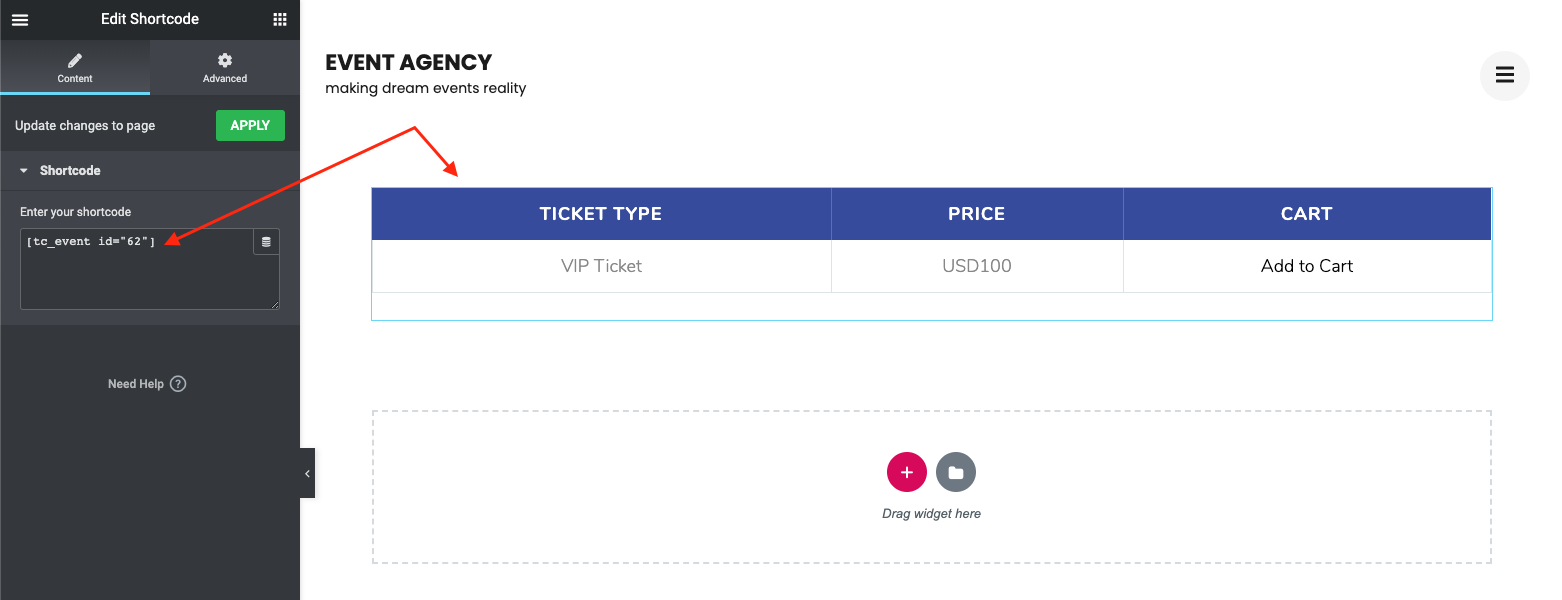Hide the editing panel with the side chevron
Screen dimensions: 1562x600
[x=307, y=472]
